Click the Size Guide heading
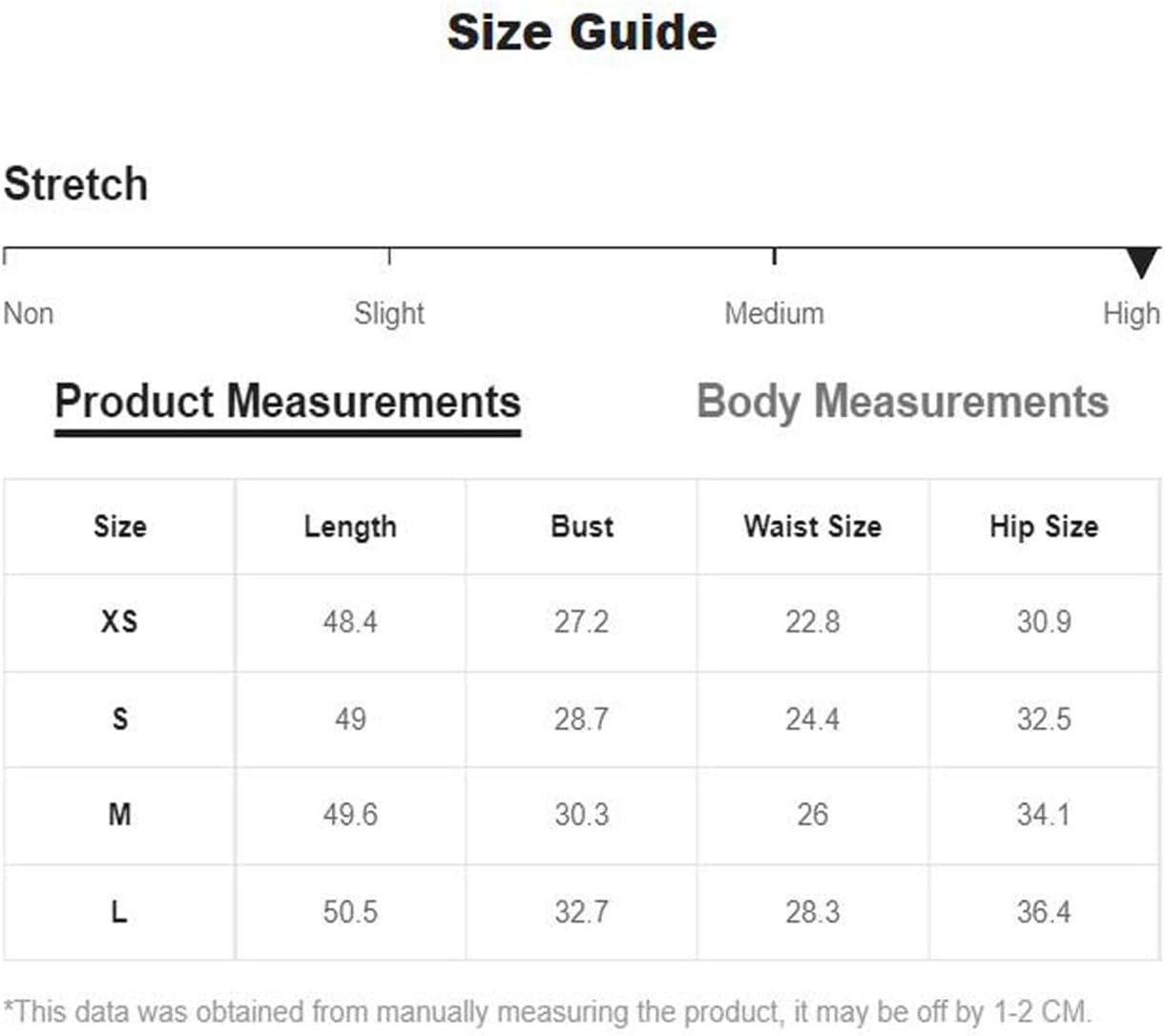1165x1036 pixels. point(582,31)
